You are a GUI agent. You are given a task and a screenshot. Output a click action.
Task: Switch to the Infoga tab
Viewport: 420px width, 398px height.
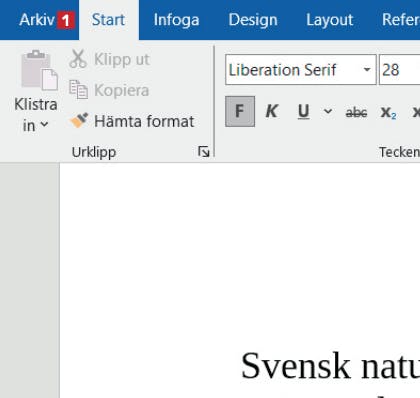176,20
